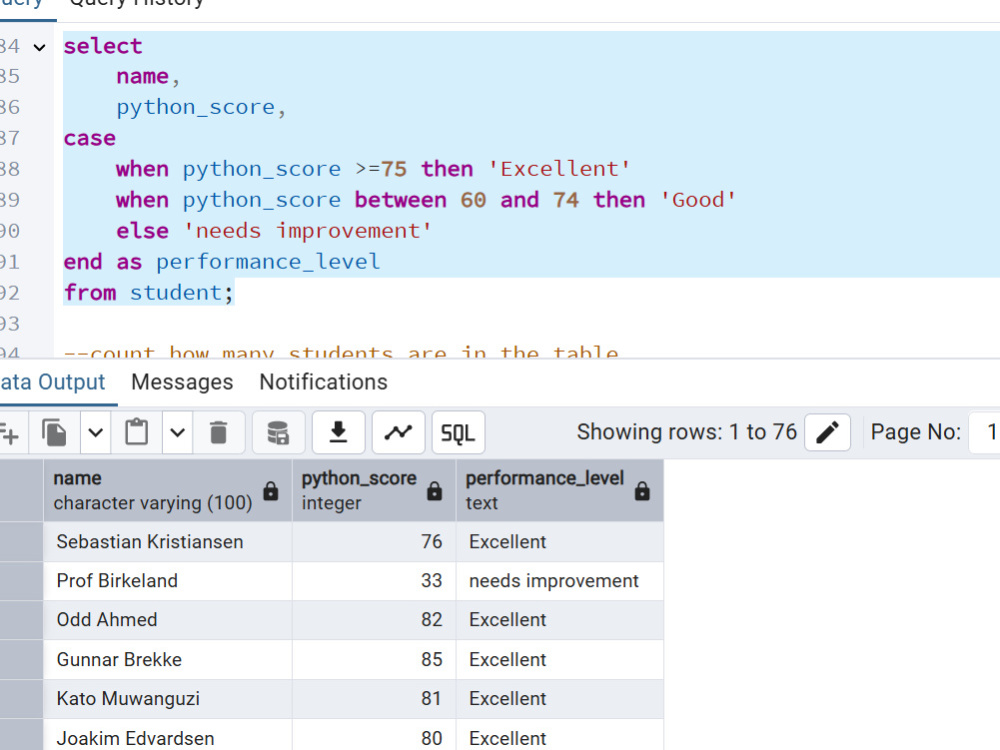Click the python_score value 33

click(x=374, y=581)
